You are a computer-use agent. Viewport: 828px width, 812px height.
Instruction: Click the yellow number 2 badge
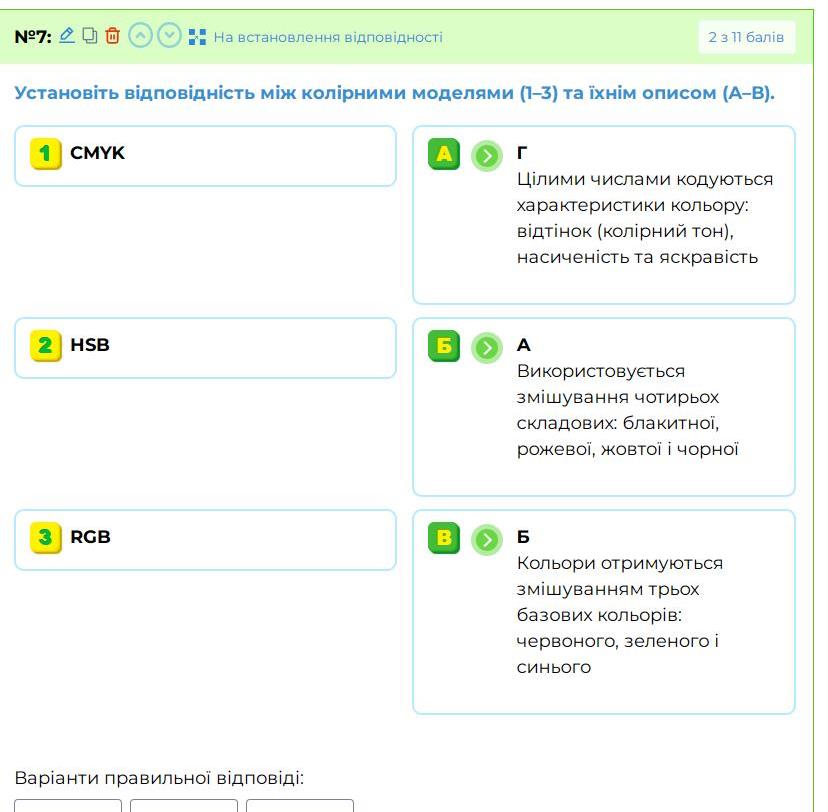[x=45, y=346]
